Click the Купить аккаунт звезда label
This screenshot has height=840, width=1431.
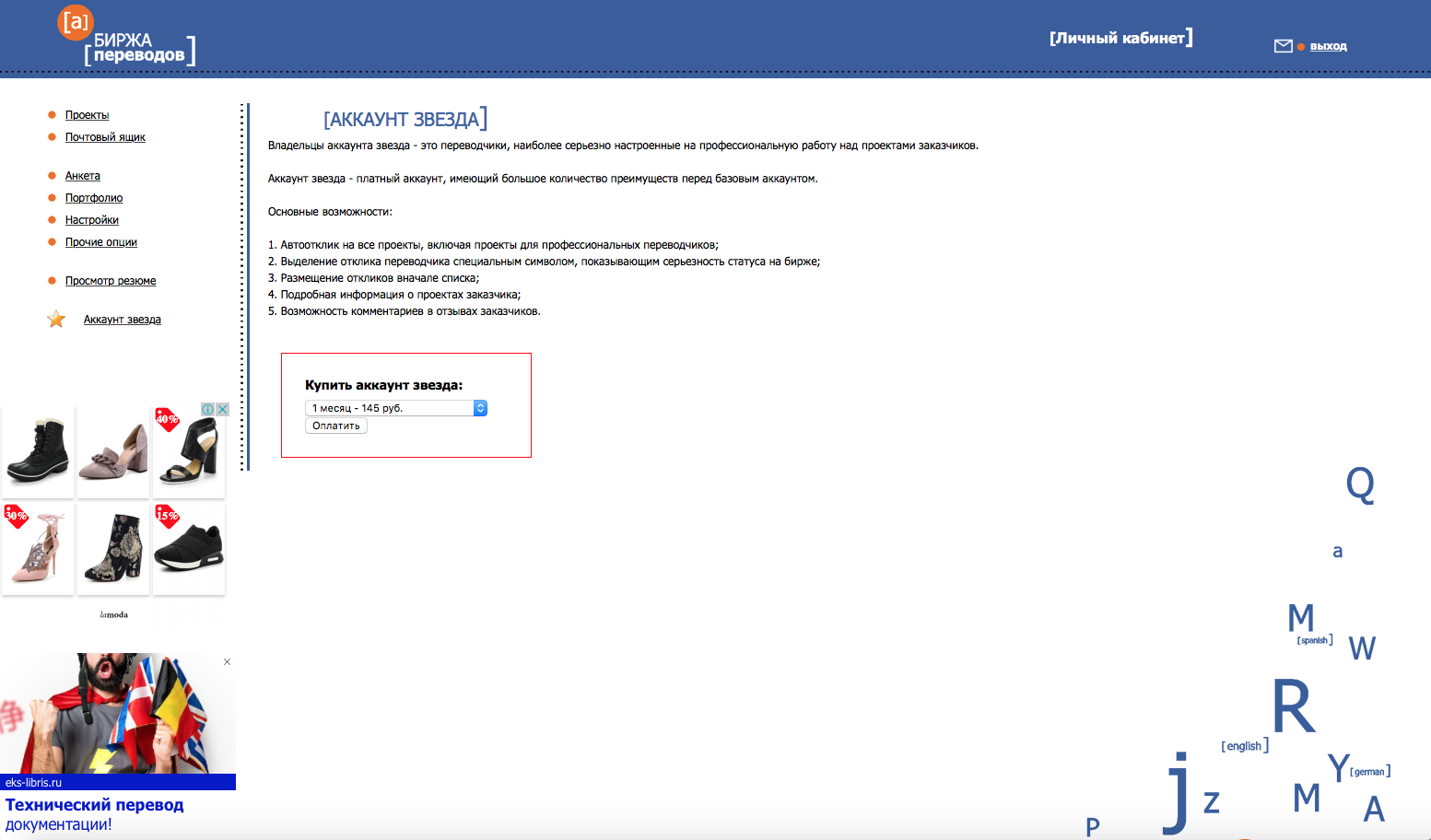tap(384, 385)
